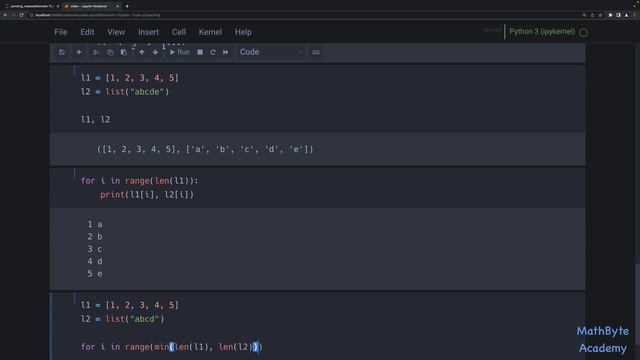This screenshot has width=640, height=360.
Task: Click output line '3 c'
Action: (x=95, y=249)
